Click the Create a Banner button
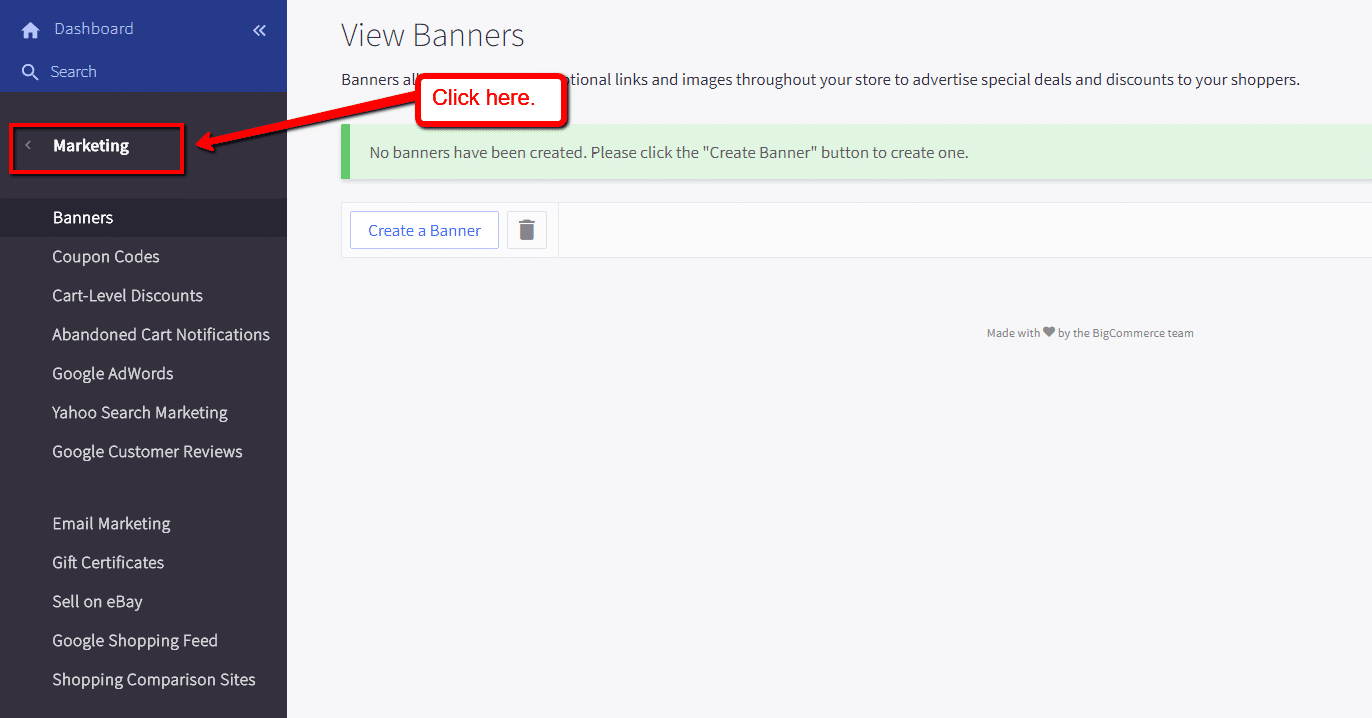 pyautogui.click(x=423, y=229)
